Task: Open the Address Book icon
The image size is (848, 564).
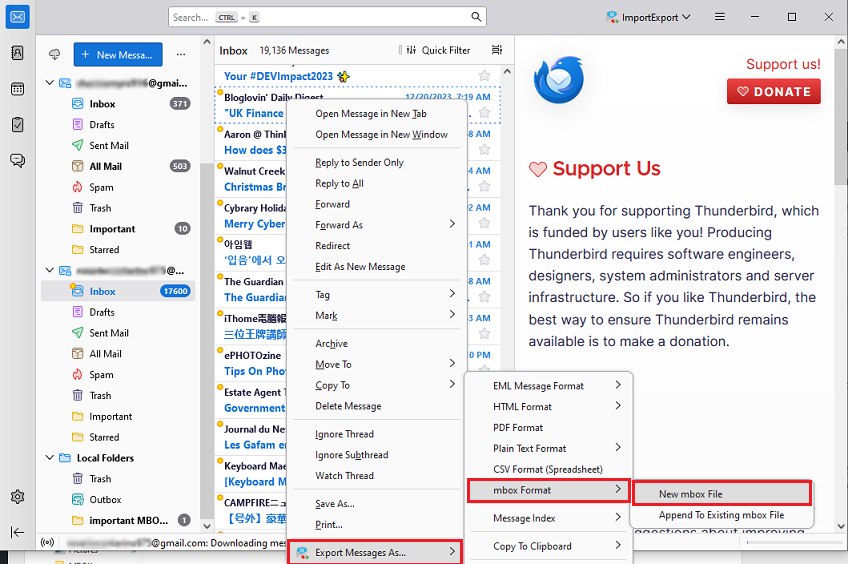Action: pos(17,52)
